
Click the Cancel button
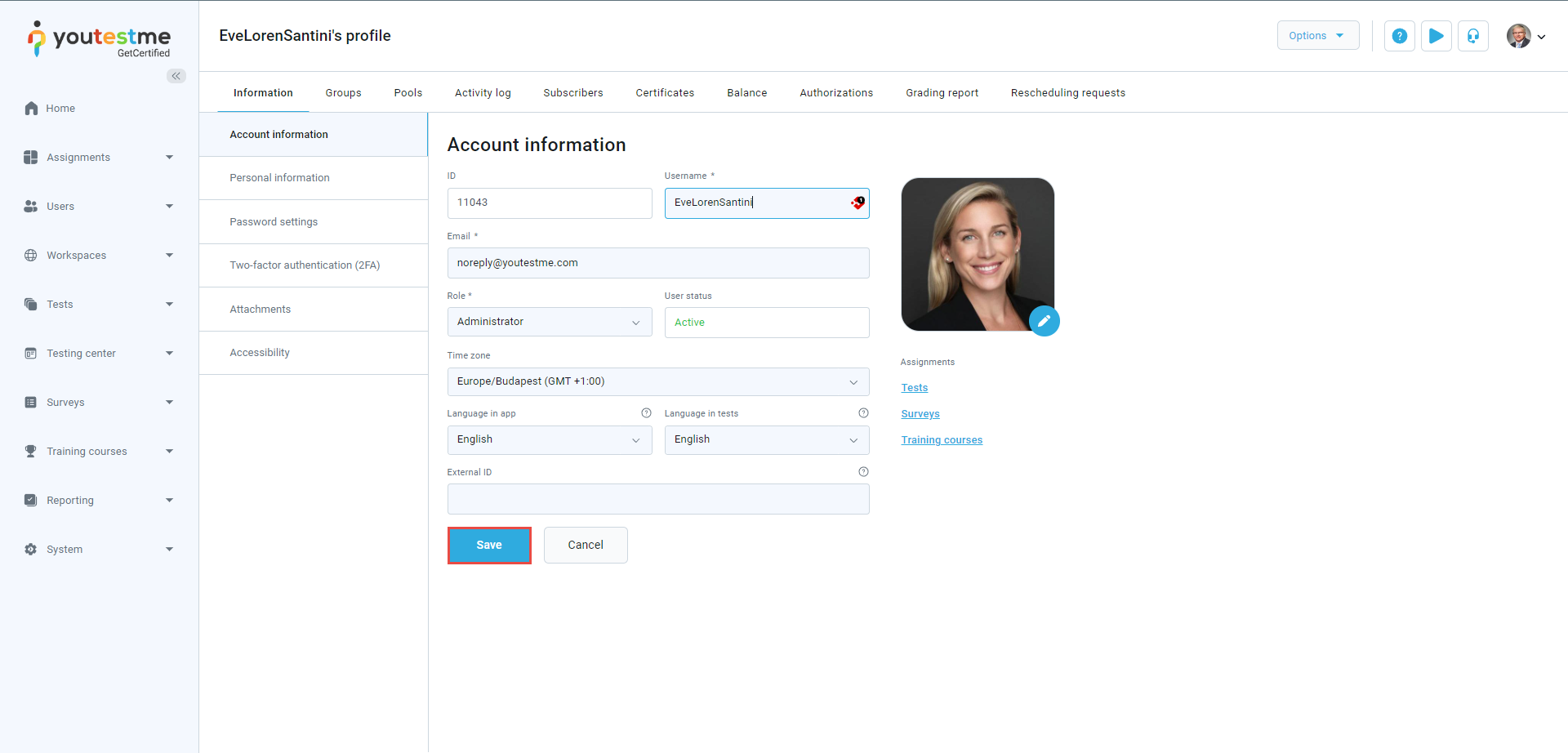point(586,545)
